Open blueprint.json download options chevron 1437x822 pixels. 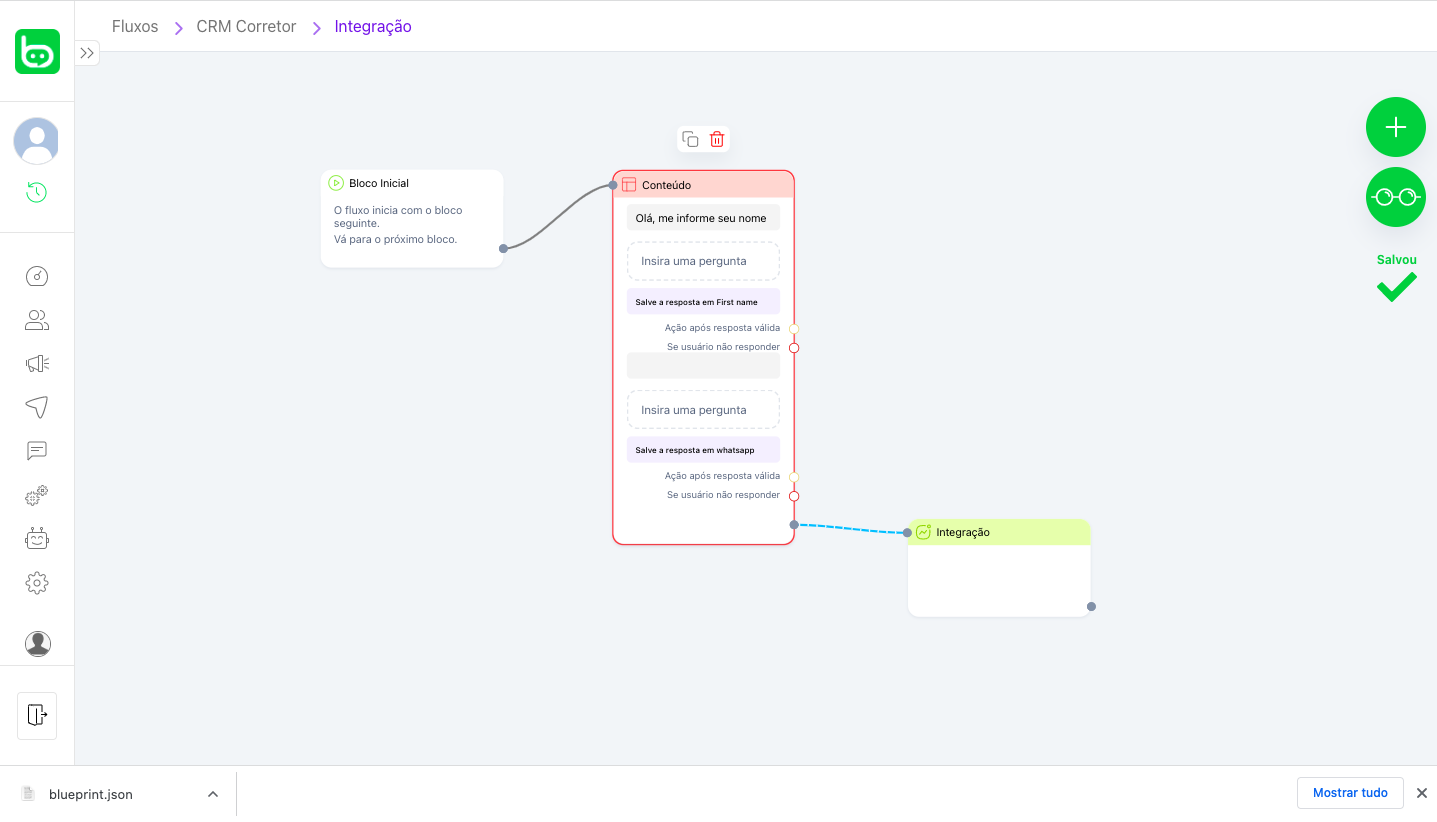pos(213,794)
